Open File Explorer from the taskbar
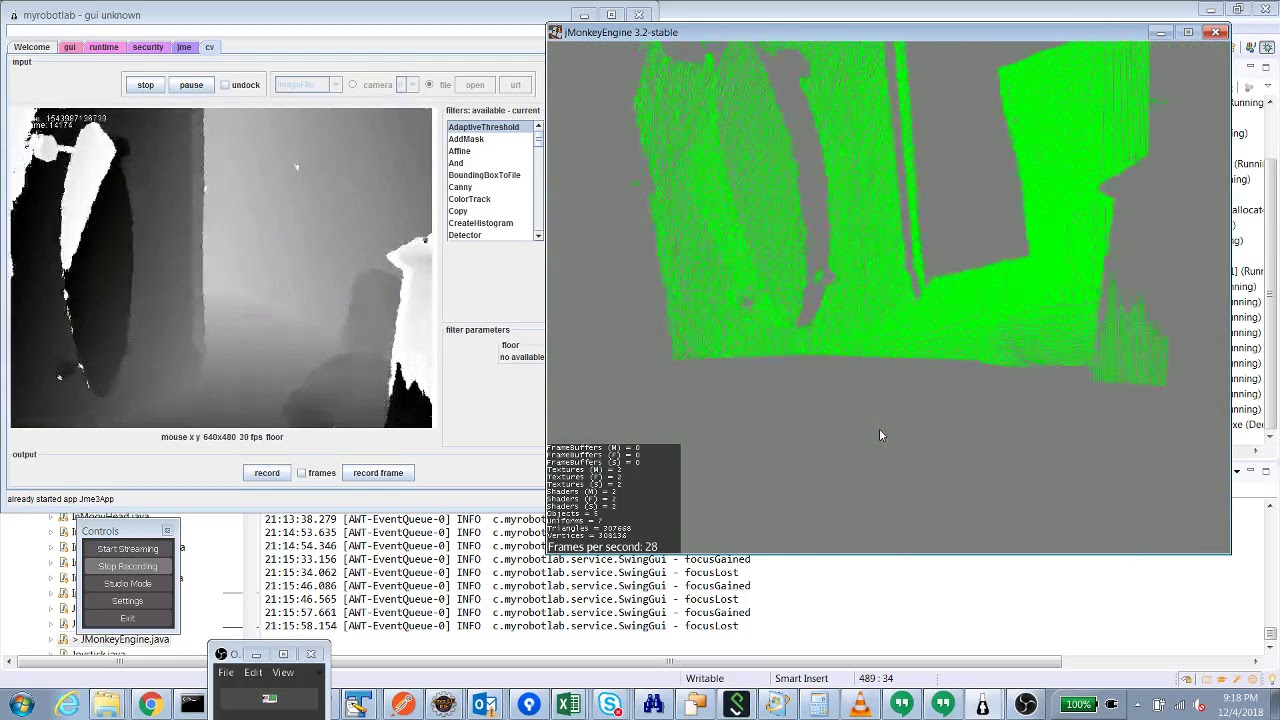This screenshot has width=1280, height=720. pos(107,705)
